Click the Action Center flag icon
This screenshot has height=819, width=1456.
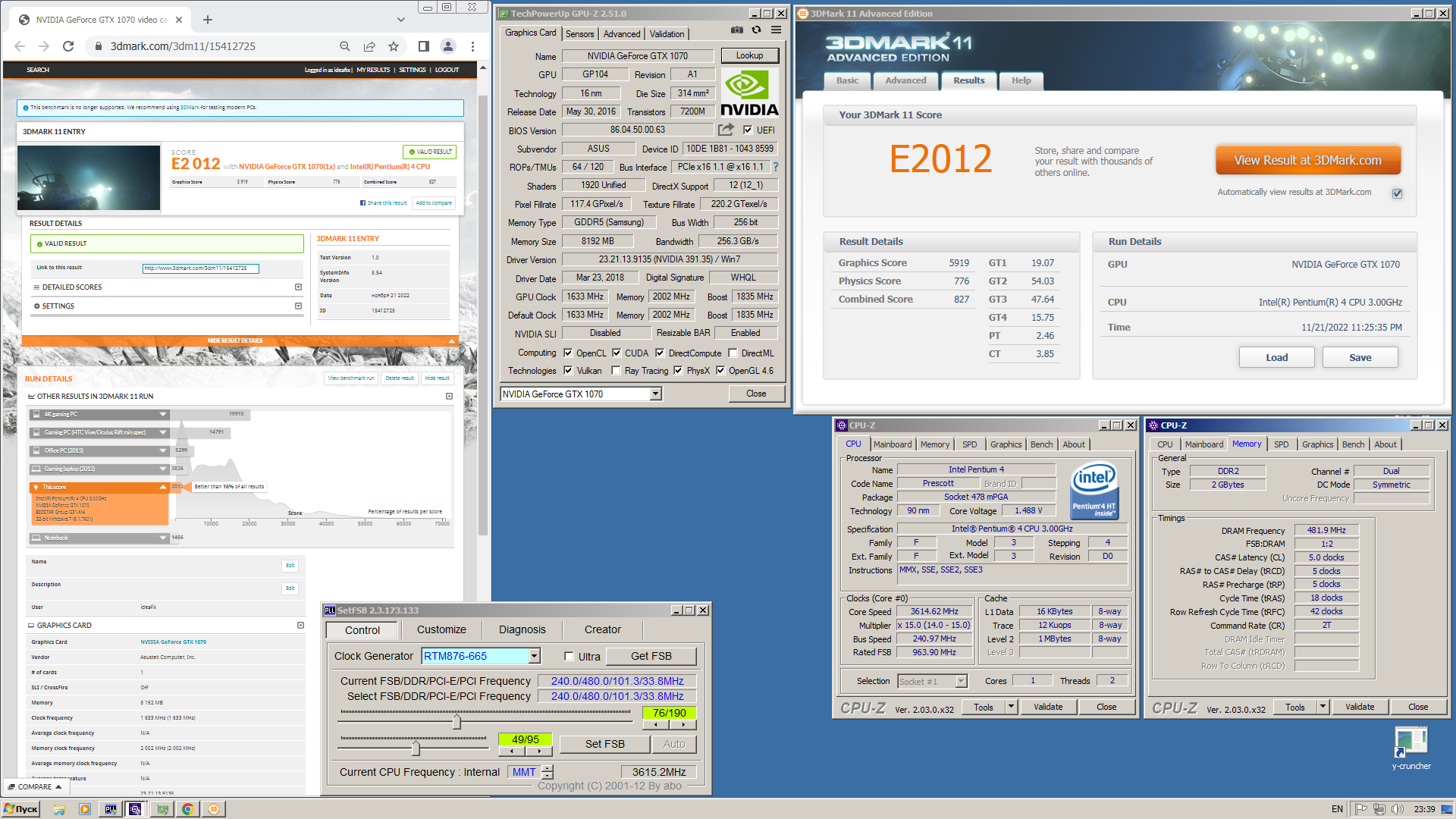1361,809
